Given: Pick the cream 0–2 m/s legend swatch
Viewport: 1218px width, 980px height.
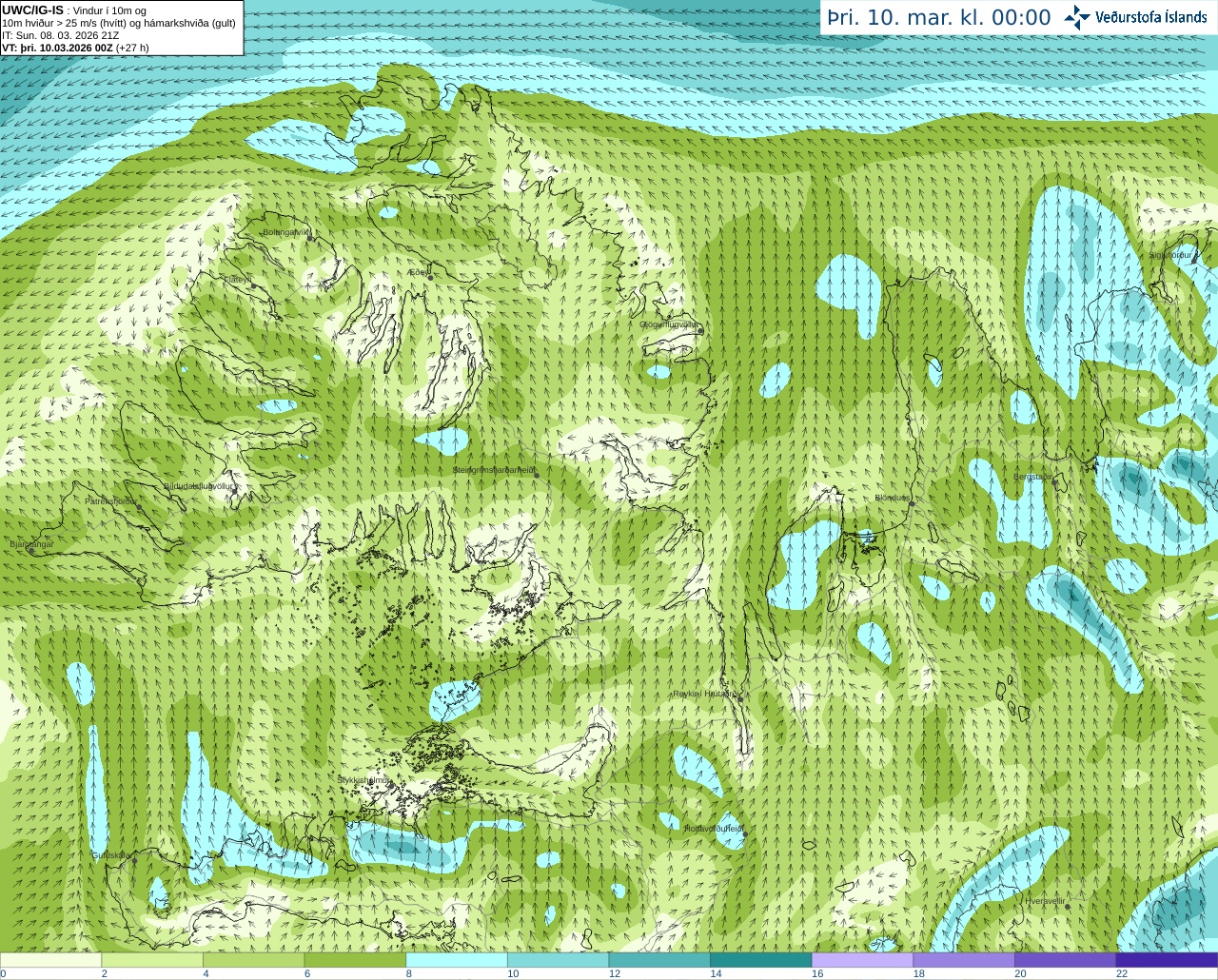Looking at the screenshot, I should 50,960.
